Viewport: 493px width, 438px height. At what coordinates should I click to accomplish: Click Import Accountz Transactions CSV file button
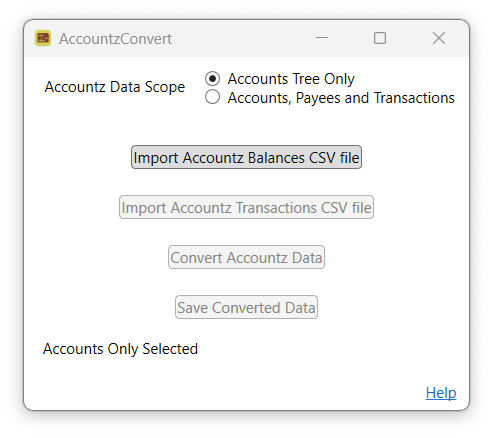pyautogui.click(x=246, y=207)
